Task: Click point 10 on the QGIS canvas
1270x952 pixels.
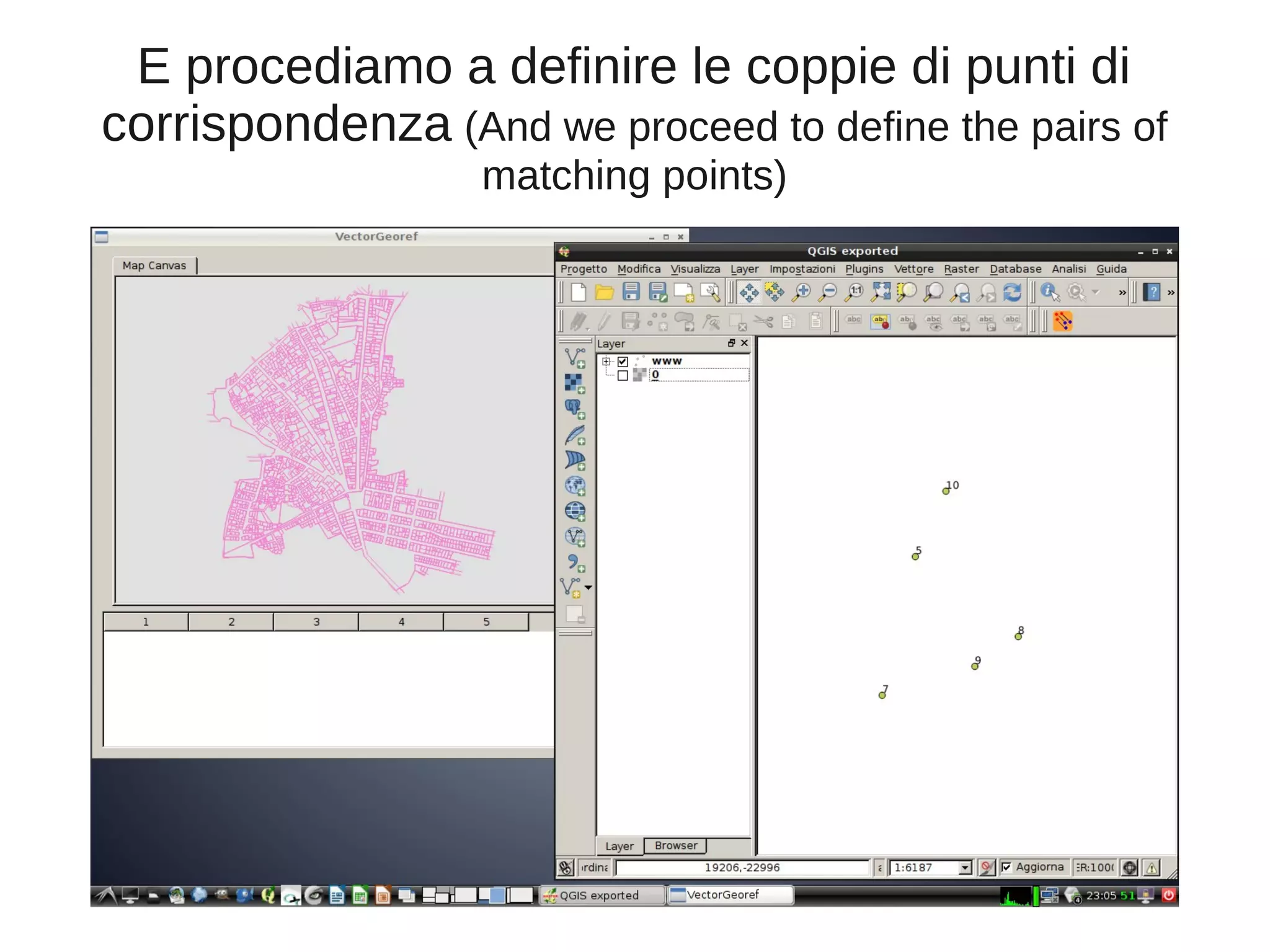Action: [x=946, y=491]
